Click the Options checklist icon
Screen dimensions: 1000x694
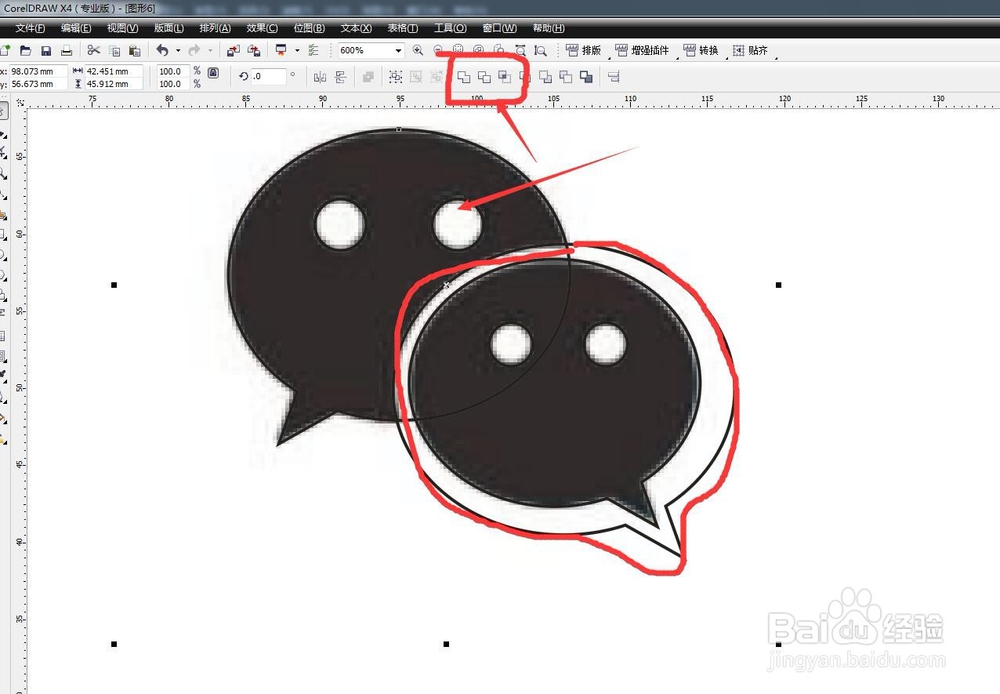click(313, 50)
